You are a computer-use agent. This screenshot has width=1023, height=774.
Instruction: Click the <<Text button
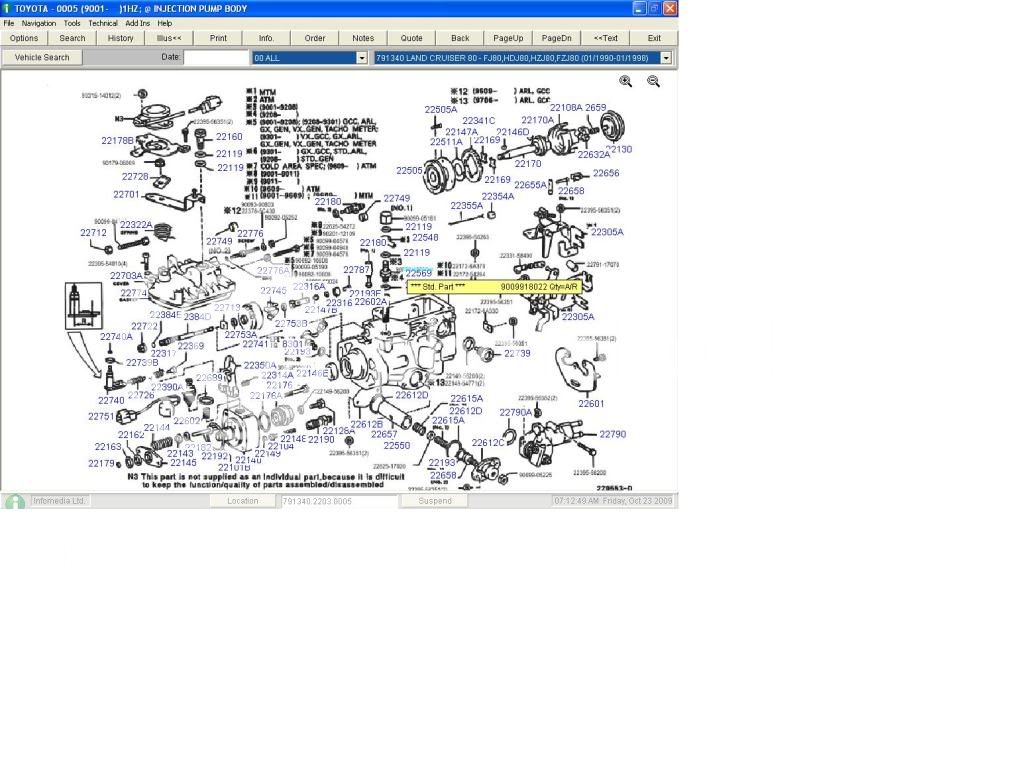pos(605,38)
